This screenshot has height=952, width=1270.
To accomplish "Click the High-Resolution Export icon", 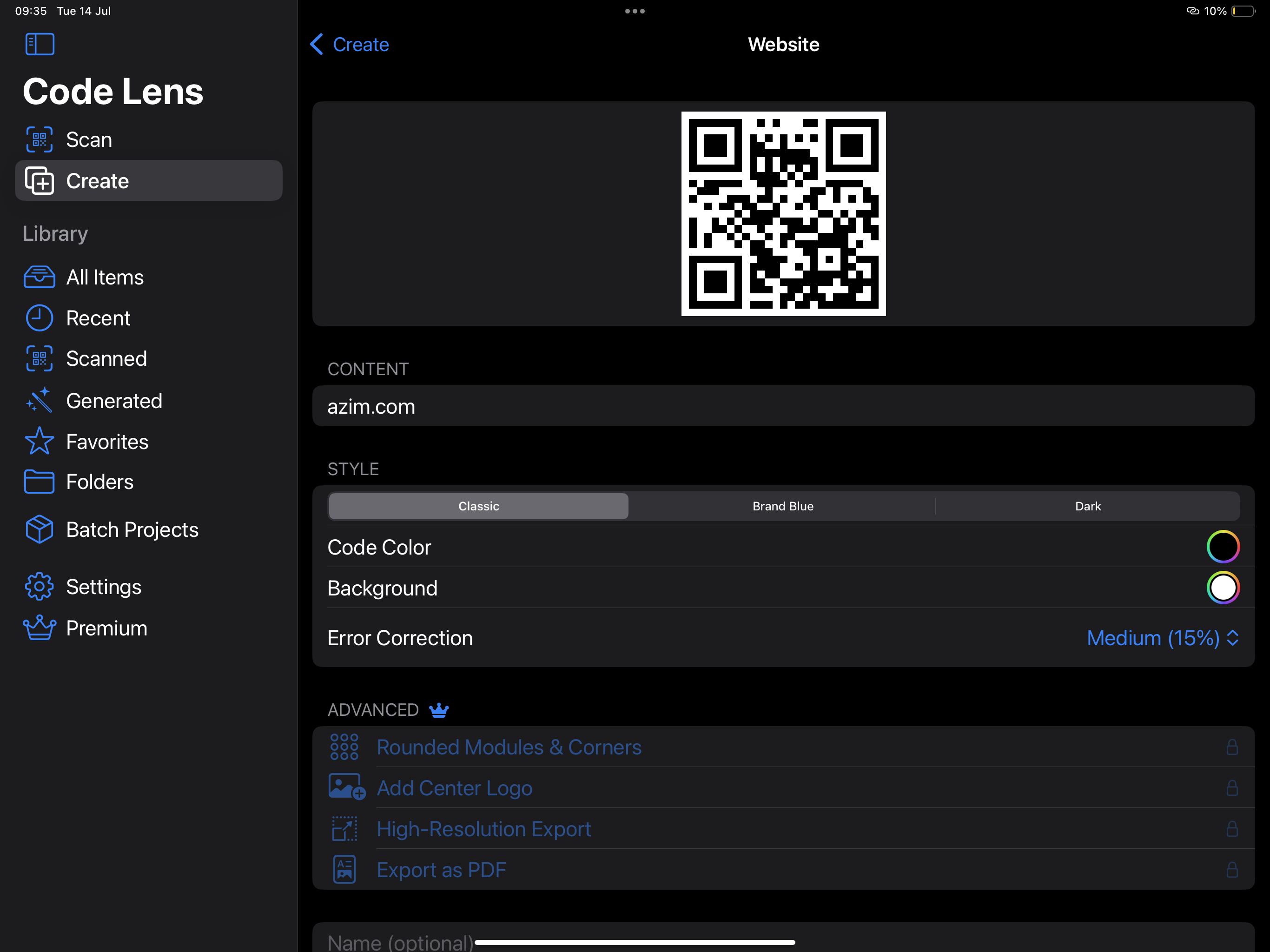I will (x=344, y=829).
